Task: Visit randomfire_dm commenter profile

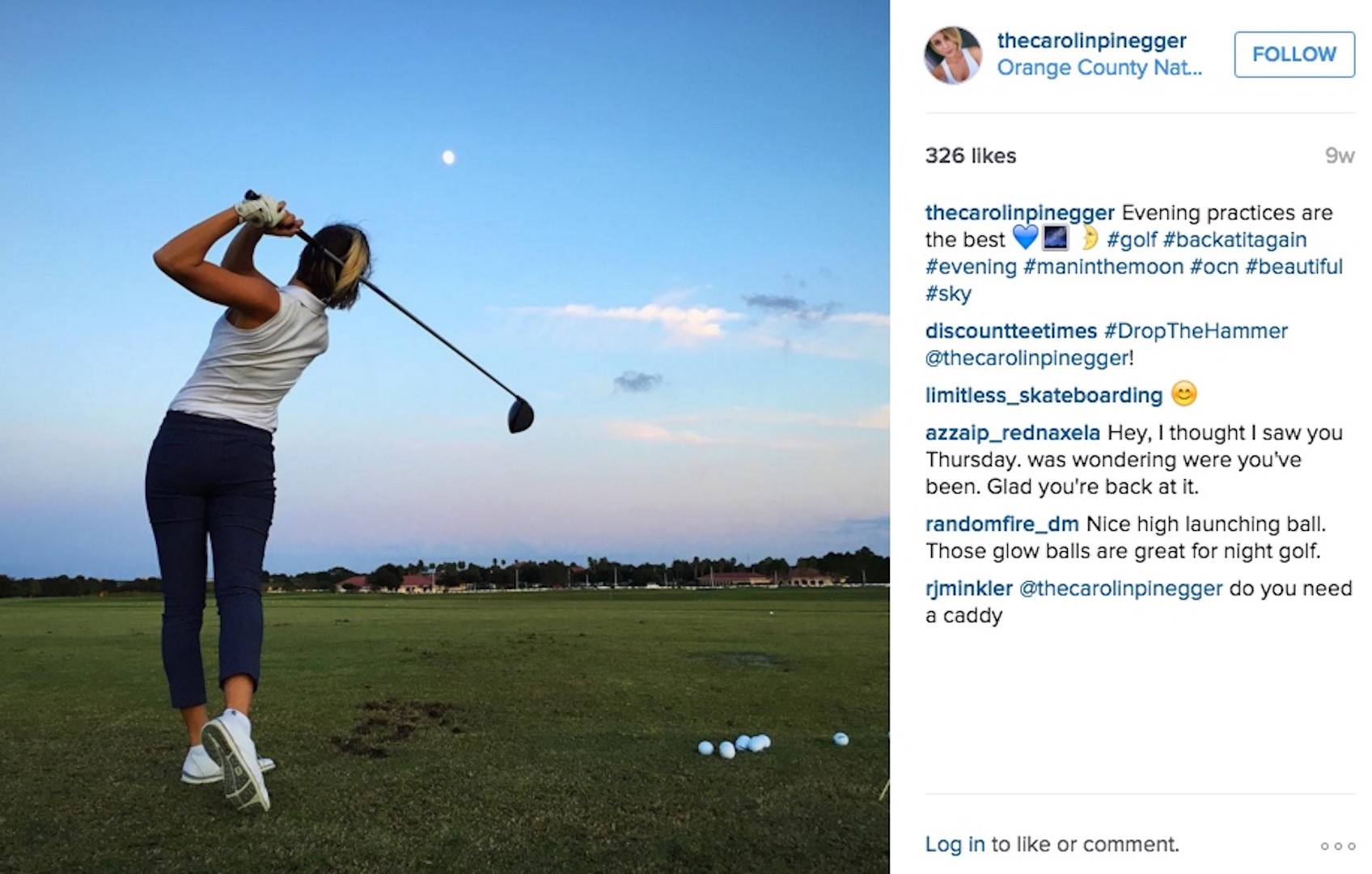Action: click(x=1002, y=524)
